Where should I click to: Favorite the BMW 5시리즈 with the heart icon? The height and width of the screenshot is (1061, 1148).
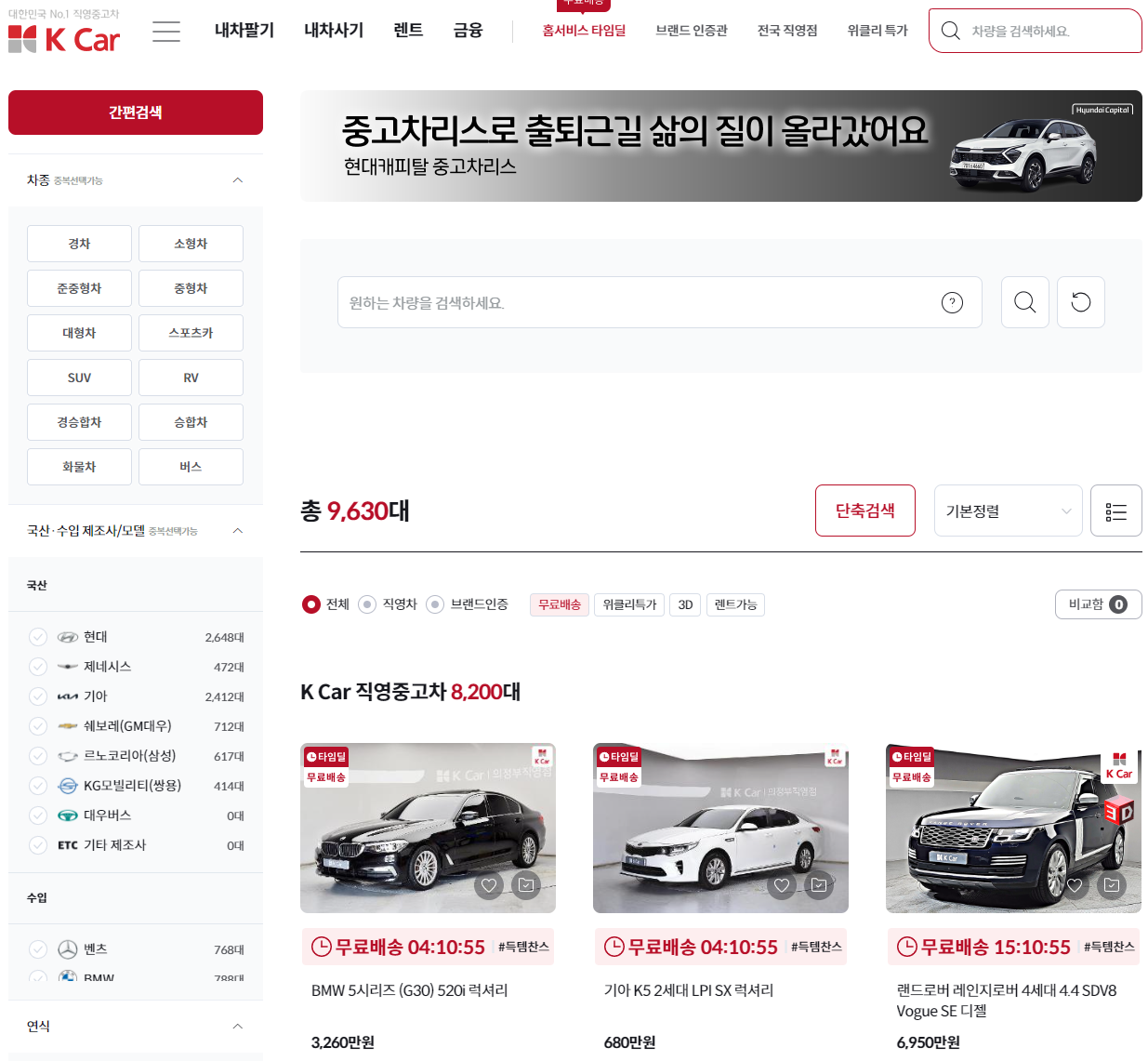coord(488,885)
